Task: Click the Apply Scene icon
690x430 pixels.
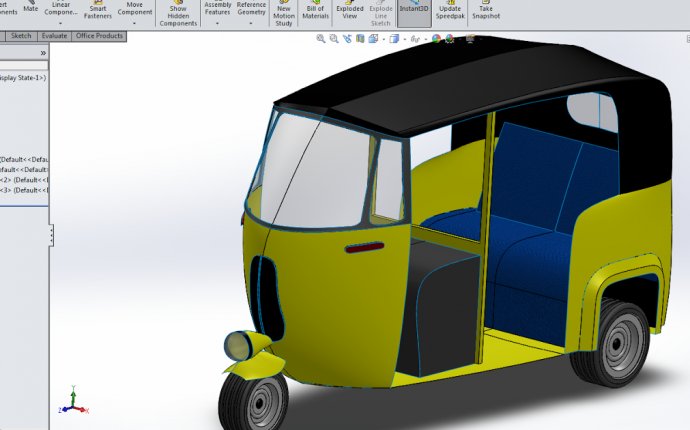Action: pyautogui.click(x=449, y=39)
